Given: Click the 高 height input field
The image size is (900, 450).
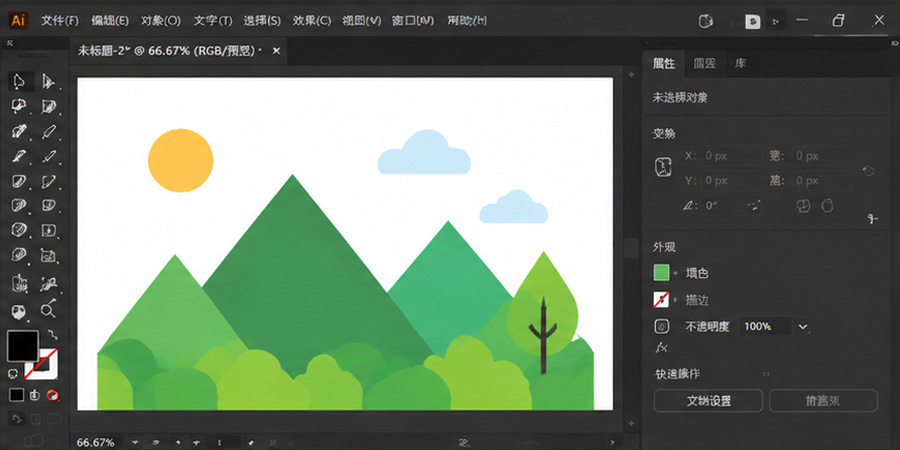Looking at the screenshot, I should (822, 181).
